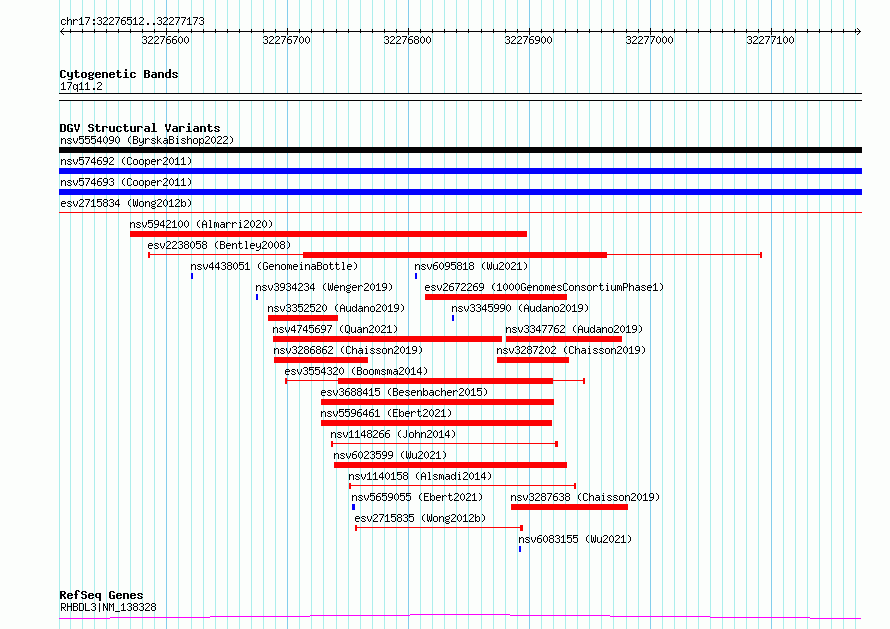The image size is (890, 629).
Task: Click the 32276900 ruler position label
Action: click(528, 40)
